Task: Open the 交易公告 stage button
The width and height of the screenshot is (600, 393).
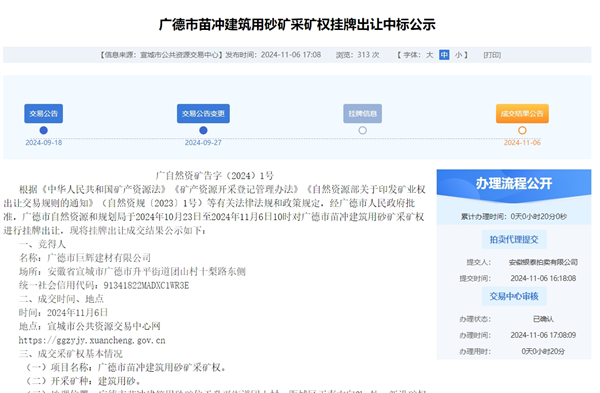Action: click(44, 114)
